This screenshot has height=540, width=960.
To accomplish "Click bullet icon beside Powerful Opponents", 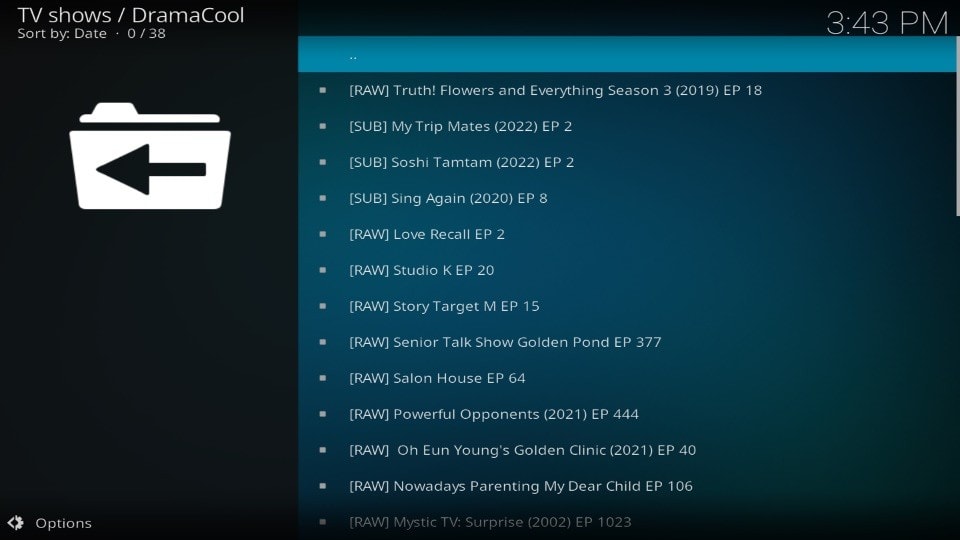I will coord(323,414).
